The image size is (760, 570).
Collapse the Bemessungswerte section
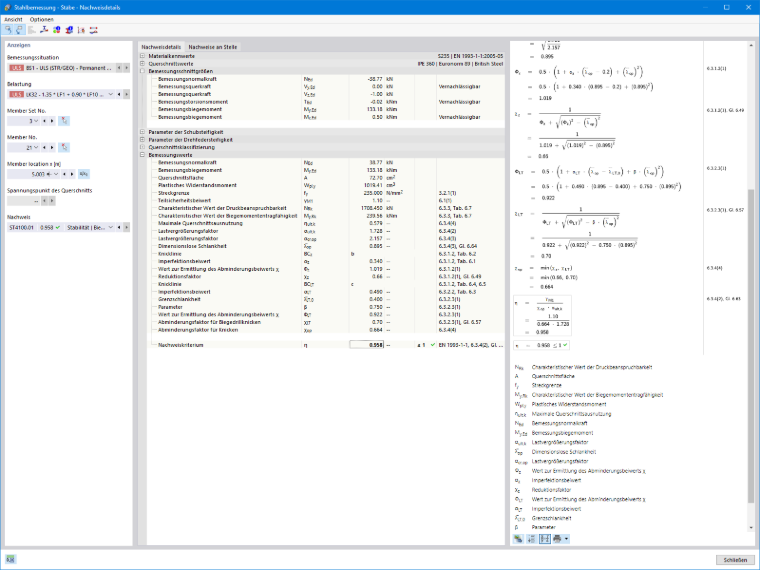142,155
